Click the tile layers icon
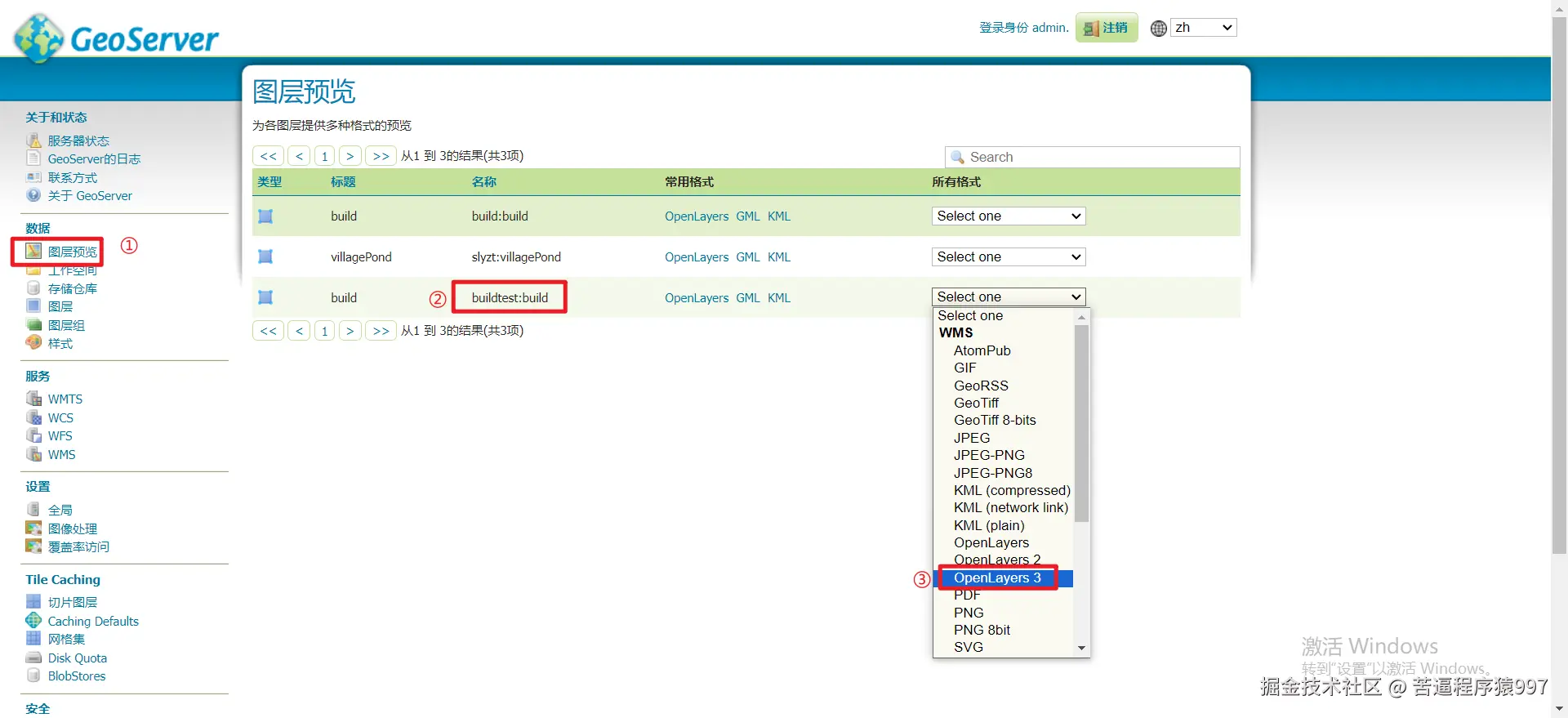Image resolution: width=1568 pixels, height=718 pixels. pyautogui.click(x=33, y=602)
